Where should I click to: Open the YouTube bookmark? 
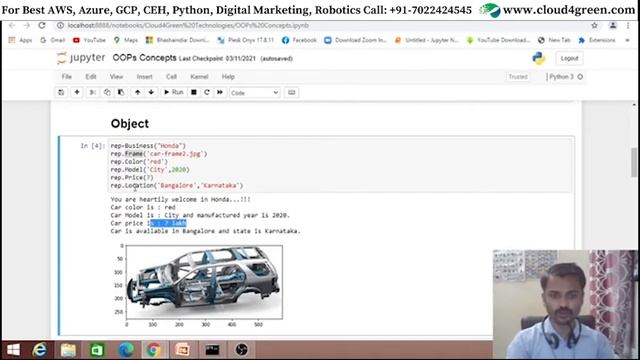pos(89,40)
